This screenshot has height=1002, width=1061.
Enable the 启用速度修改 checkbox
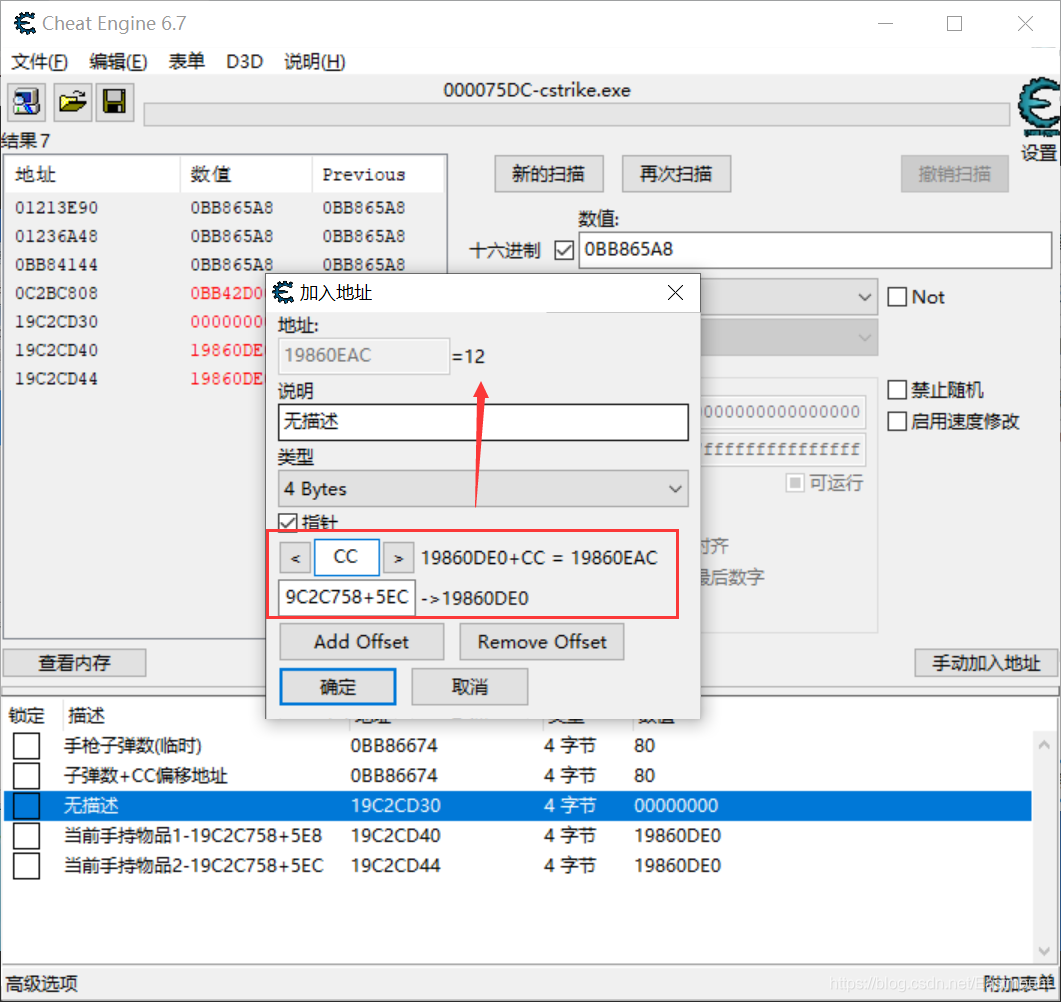897,422
